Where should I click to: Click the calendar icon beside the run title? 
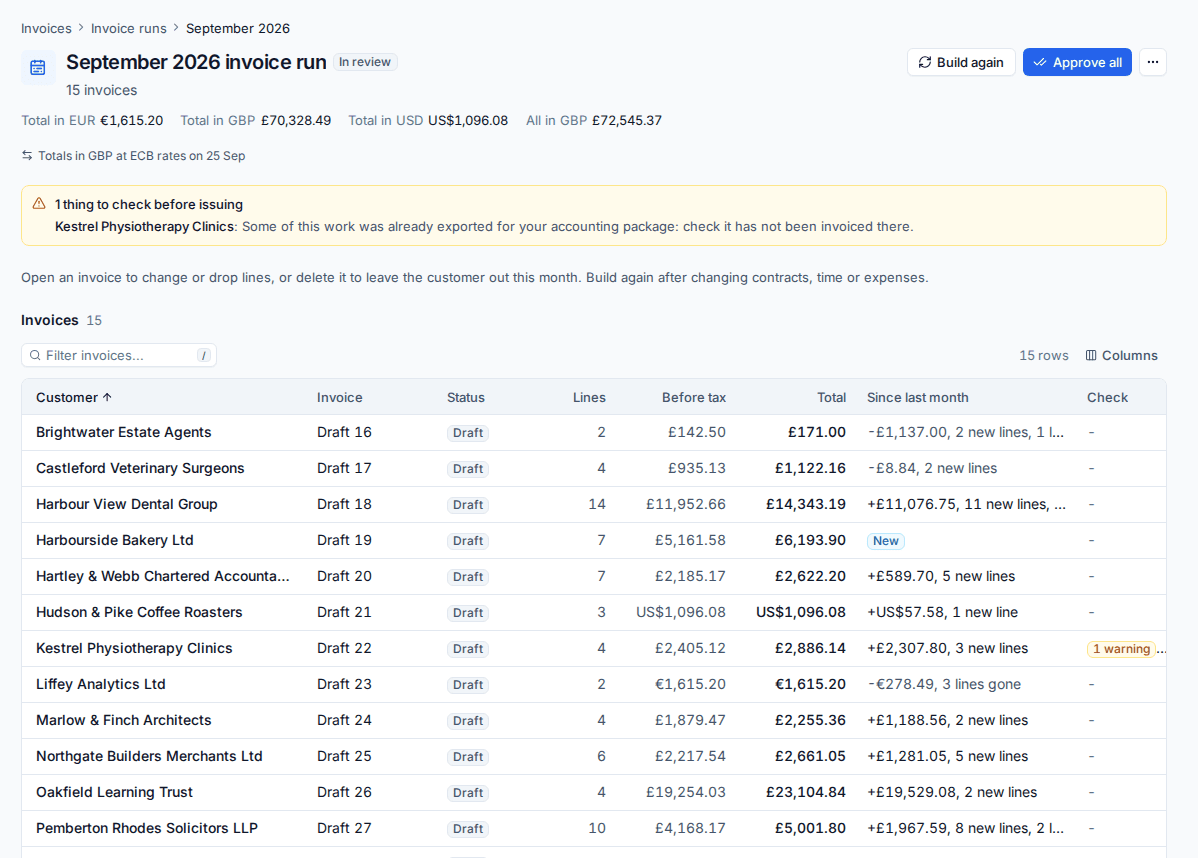37,68
